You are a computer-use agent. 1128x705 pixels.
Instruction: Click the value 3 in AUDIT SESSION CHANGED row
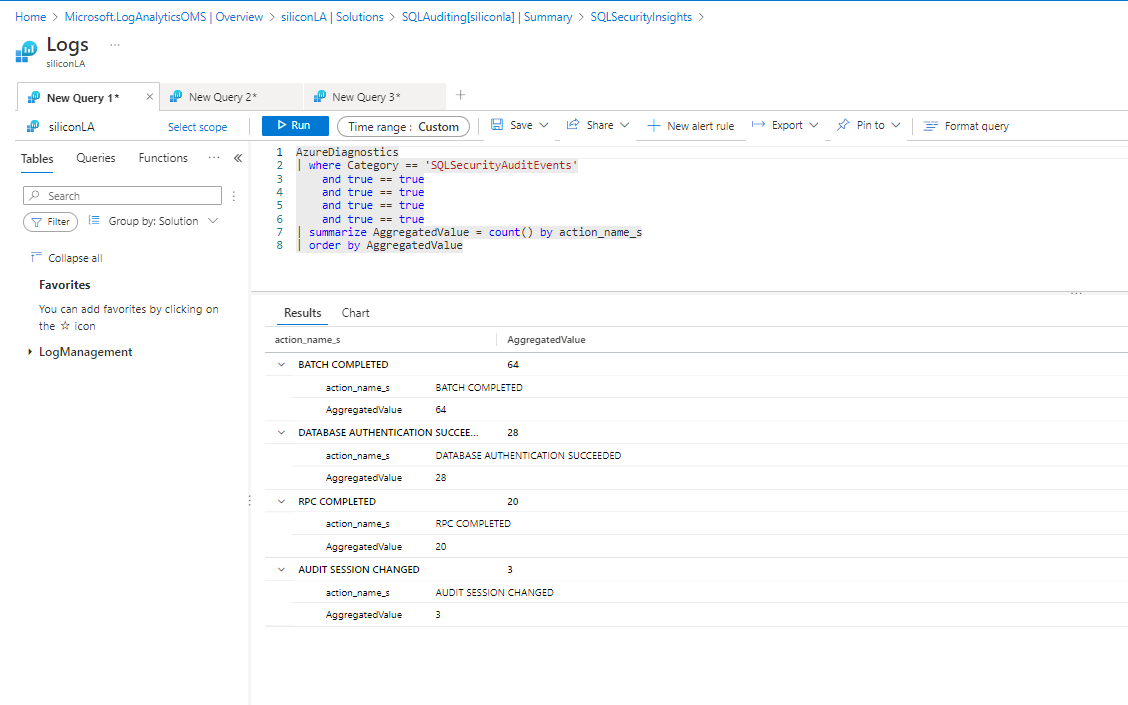(x=510, y=569)
